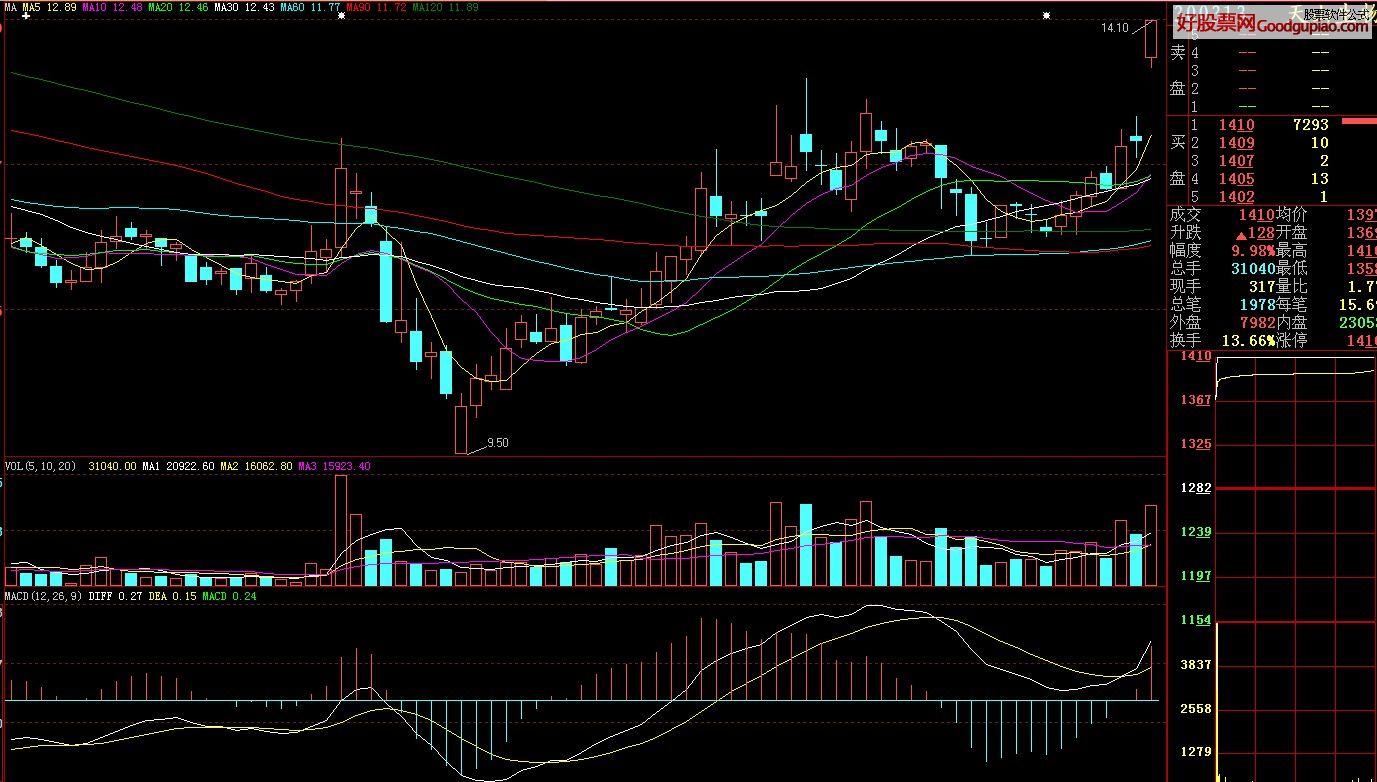The height and width of the screenshot is (782, 1377).
Task: Click bid level 3 price 1407
Action: click(x=1236, y=161)
